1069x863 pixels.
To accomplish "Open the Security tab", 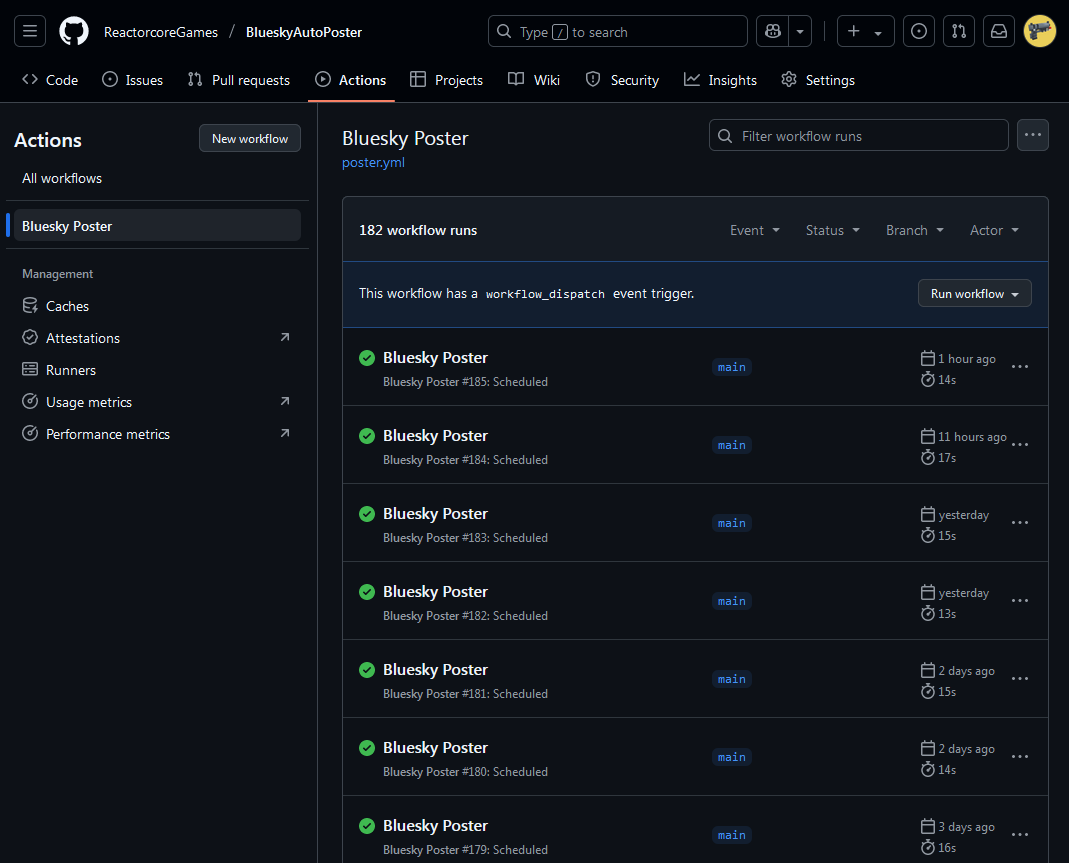I will [622, 80].
